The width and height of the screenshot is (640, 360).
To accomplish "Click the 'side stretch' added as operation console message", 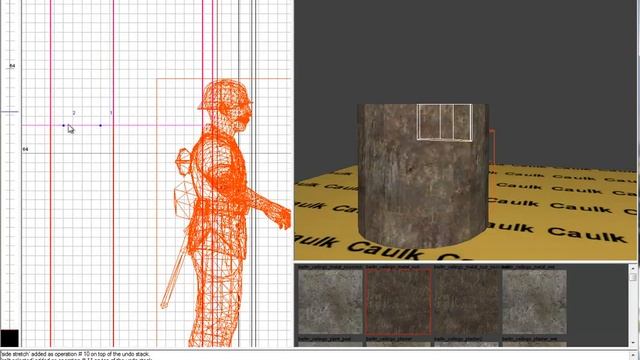I will [x=76, y=354].
